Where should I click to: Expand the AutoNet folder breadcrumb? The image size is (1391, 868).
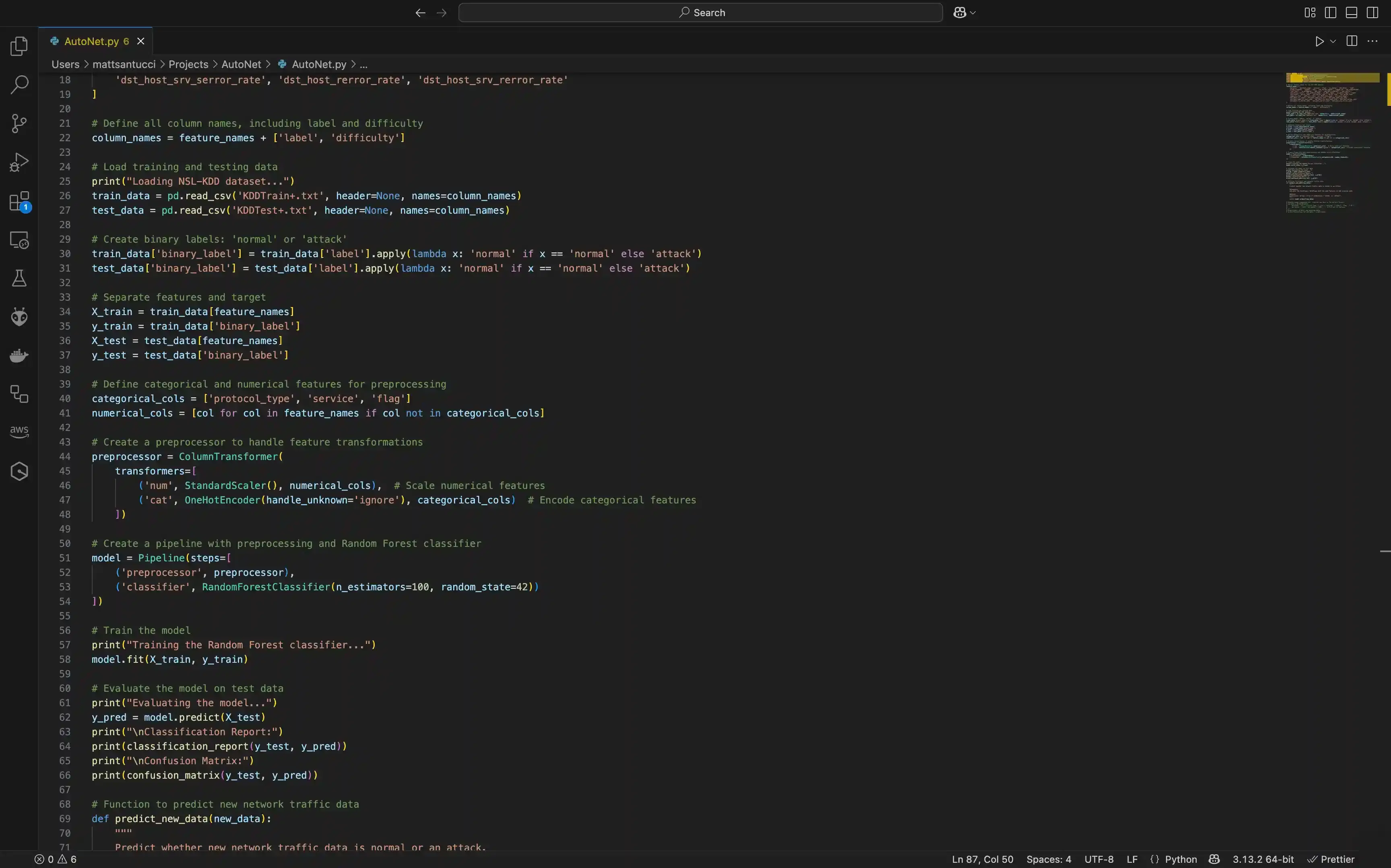point(241,64)
